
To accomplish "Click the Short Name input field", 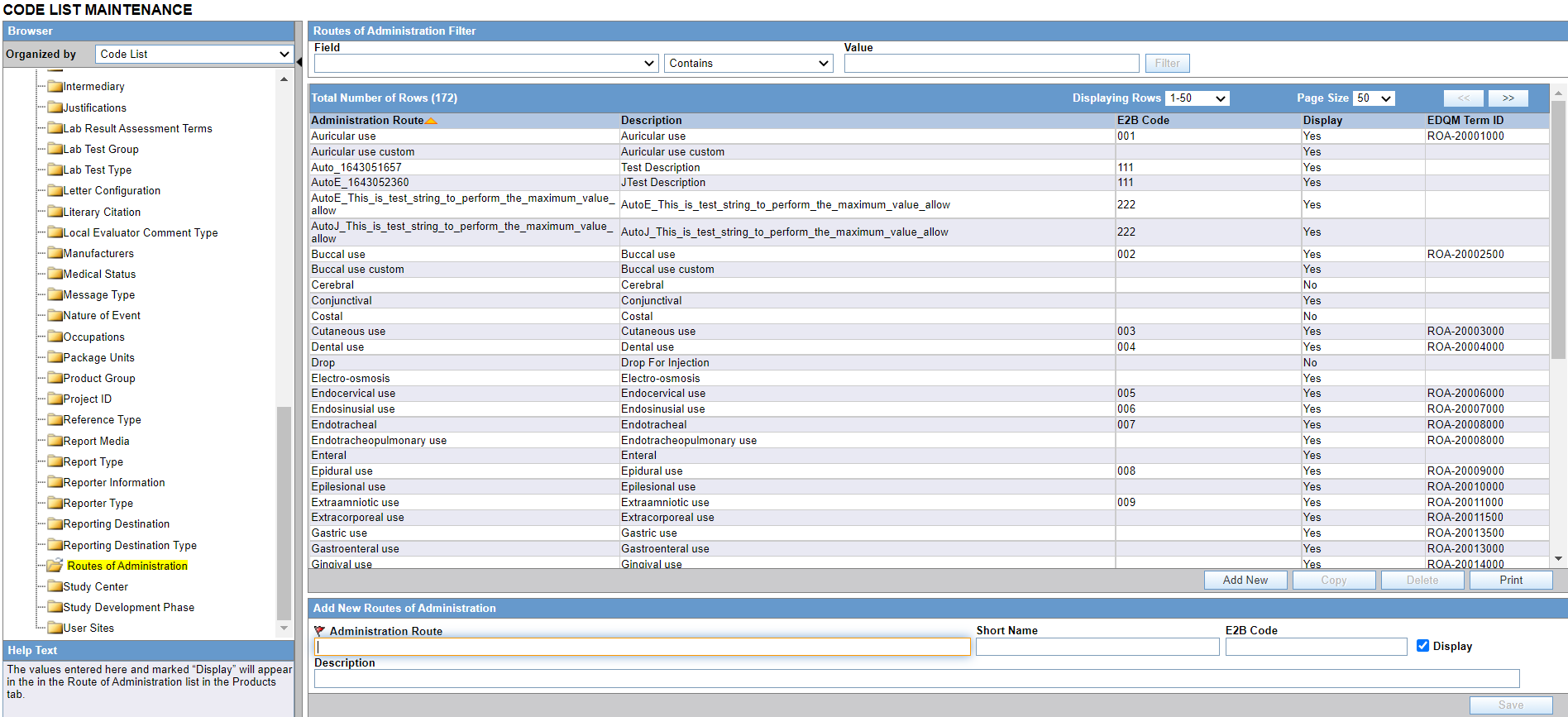I will [1097, 646].
